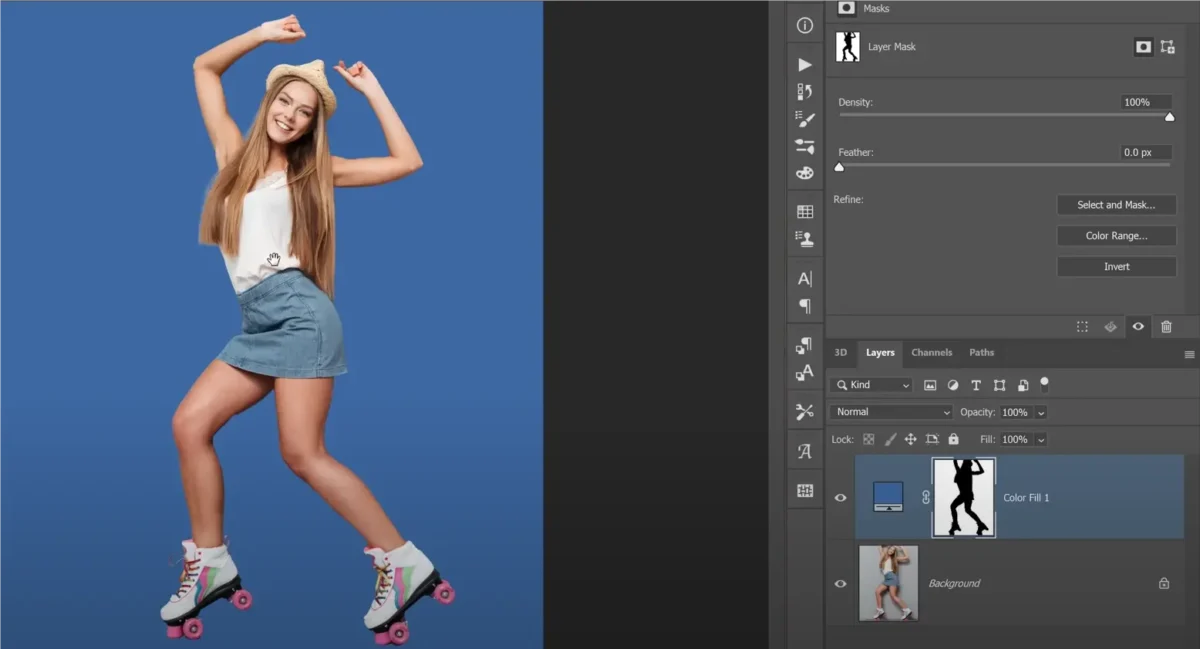Open the History panel icon
Viewport: 1200px width, 649px height.
coord(804,92)
